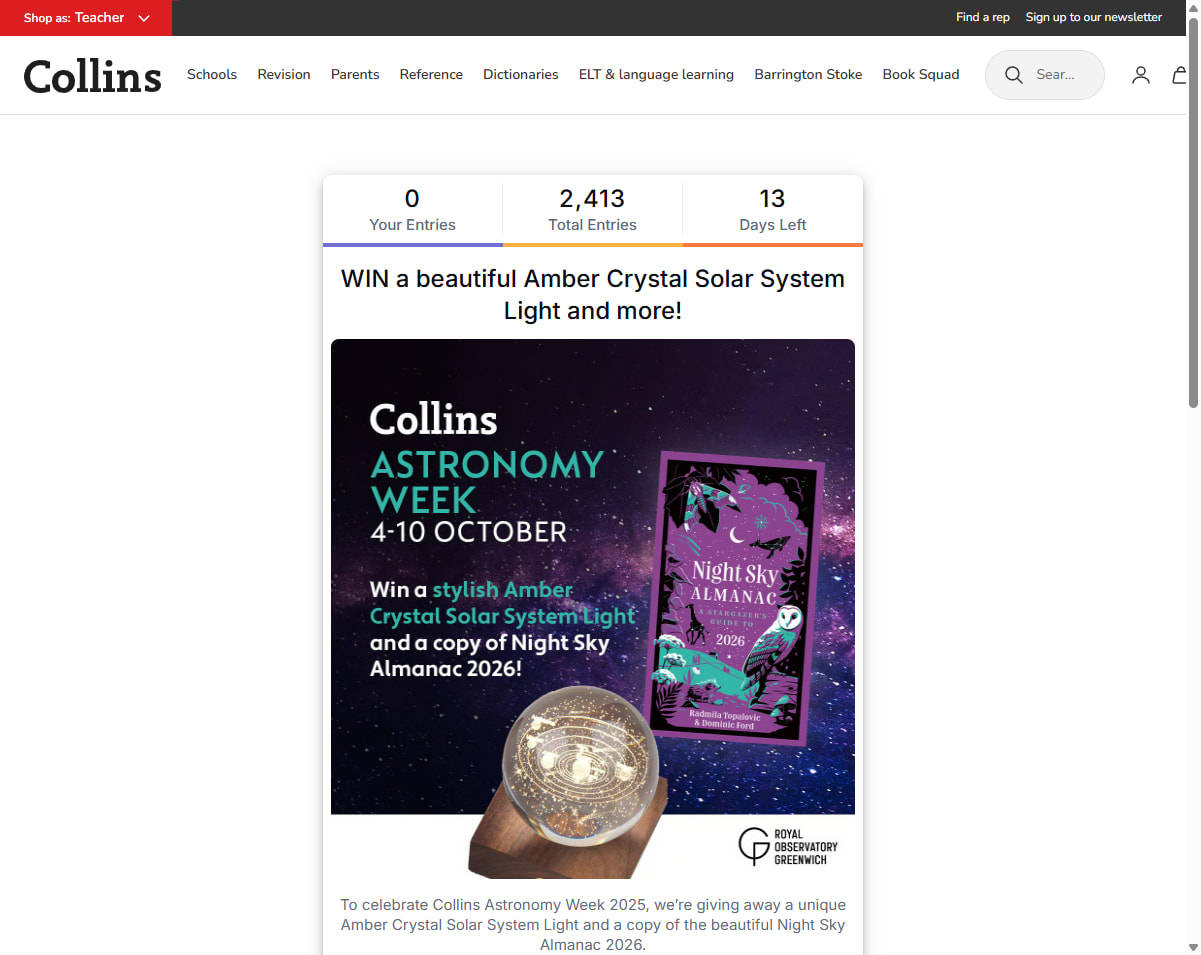This screenshot has width=1201, height=955.
Task: Open the Reference menu item
Action: pyautogui.click(x=431, y=75)
